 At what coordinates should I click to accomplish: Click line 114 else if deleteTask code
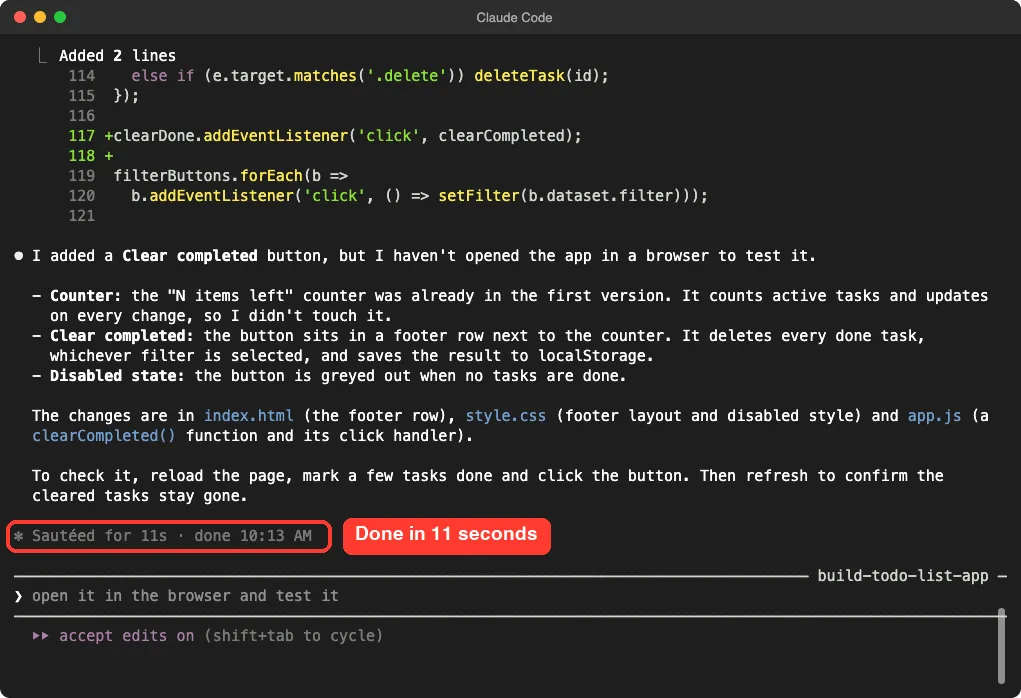(370, 76)
